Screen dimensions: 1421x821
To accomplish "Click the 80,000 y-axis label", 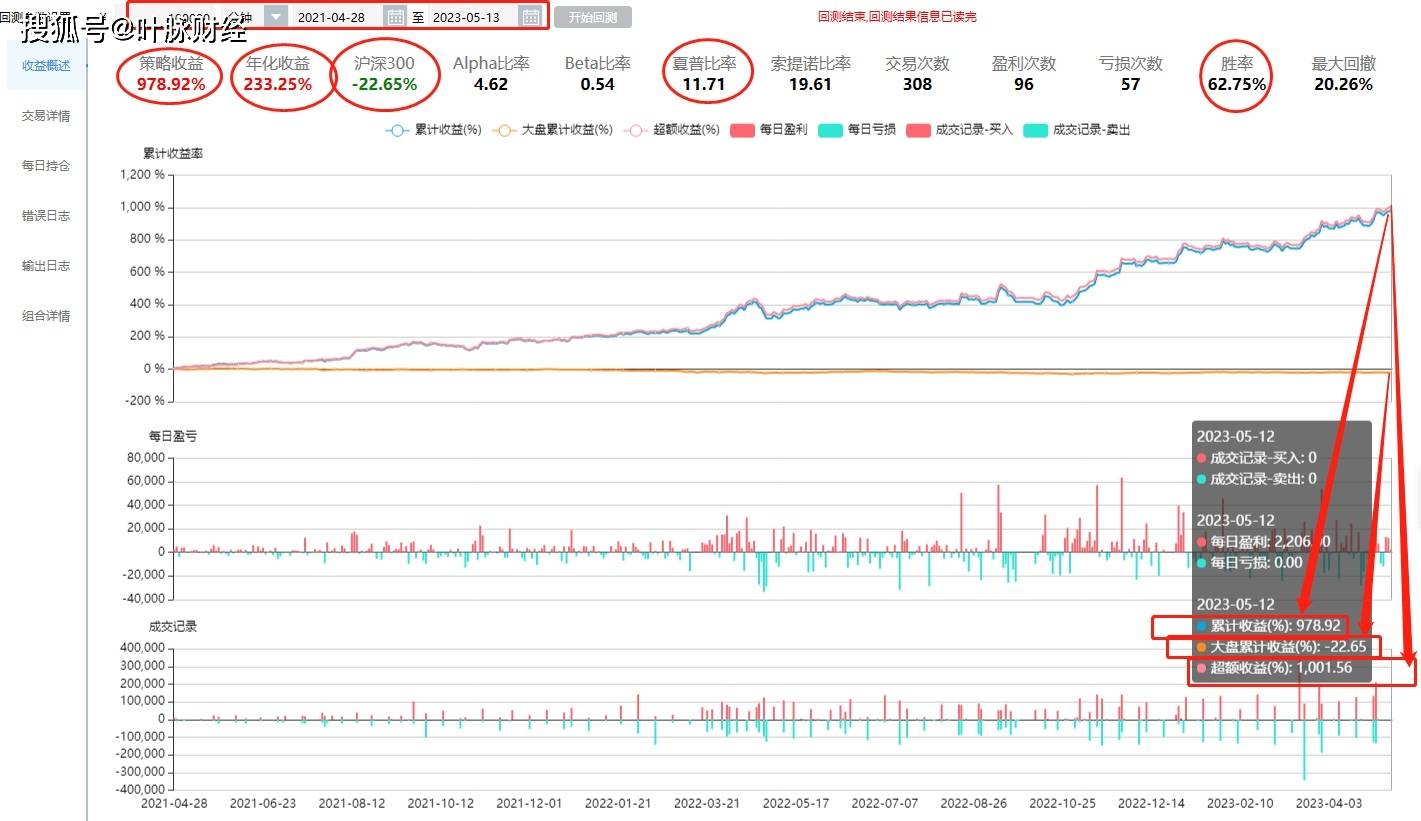I will pos(146,457).
